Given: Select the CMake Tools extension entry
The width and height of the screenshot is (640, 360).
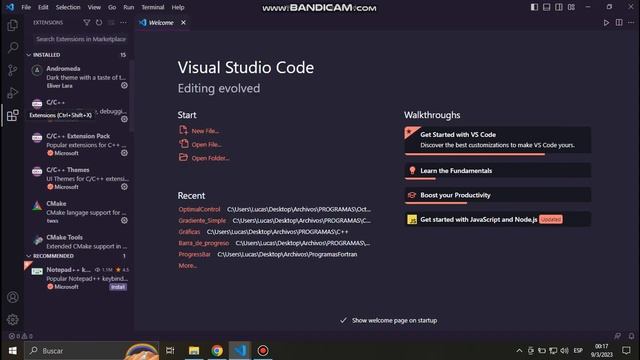Looking at the screenshot, I should [x=78, y=242].
